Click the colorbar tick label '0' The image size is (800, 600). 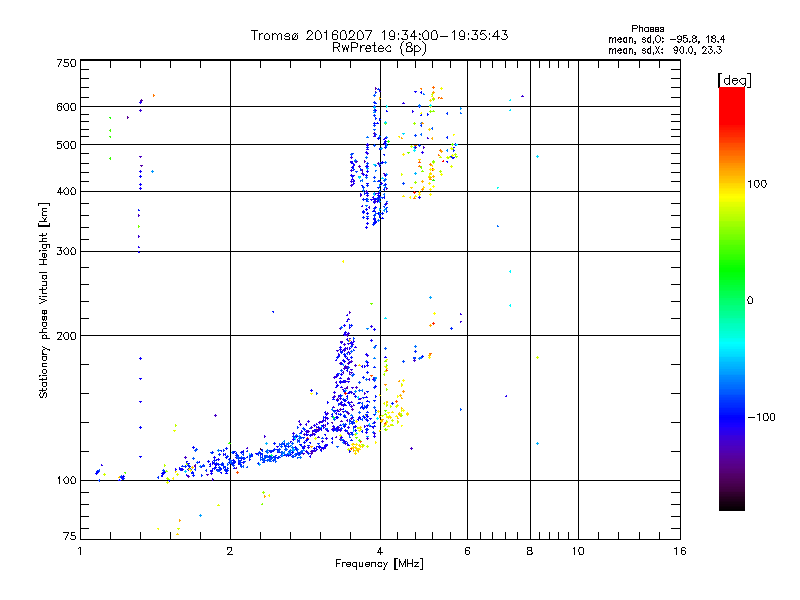click(750, 300)
